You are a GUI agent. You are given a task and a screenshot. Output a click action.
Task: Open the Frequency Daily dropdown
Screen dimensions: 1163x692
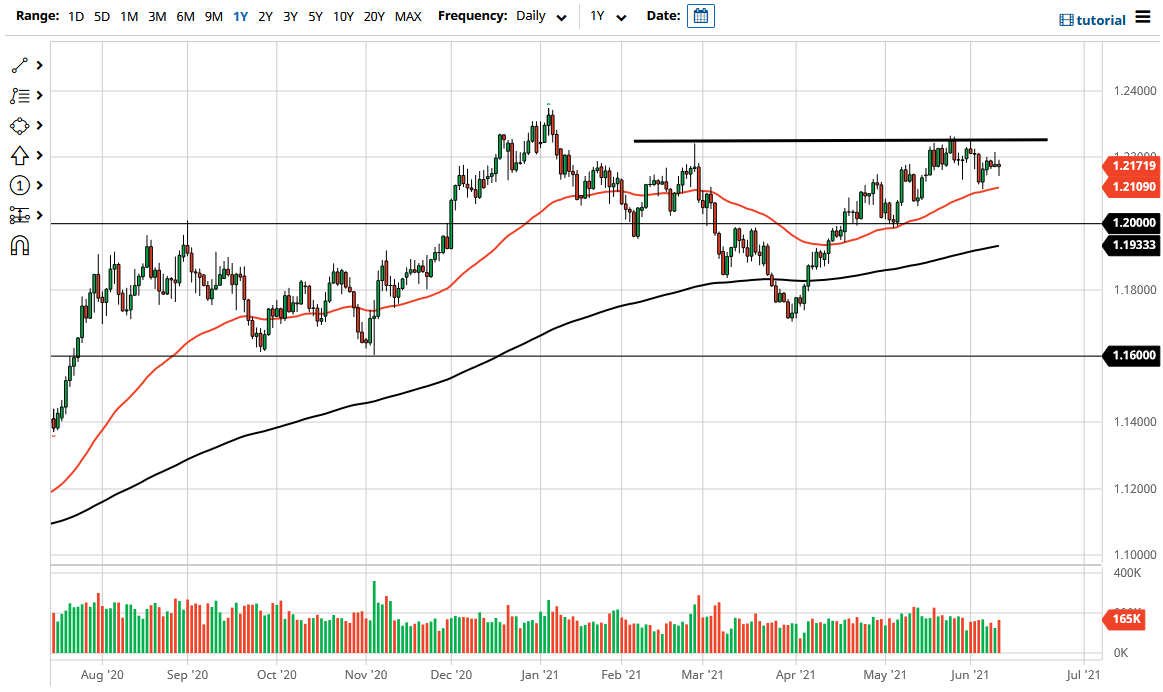click(x=541, y=16)
